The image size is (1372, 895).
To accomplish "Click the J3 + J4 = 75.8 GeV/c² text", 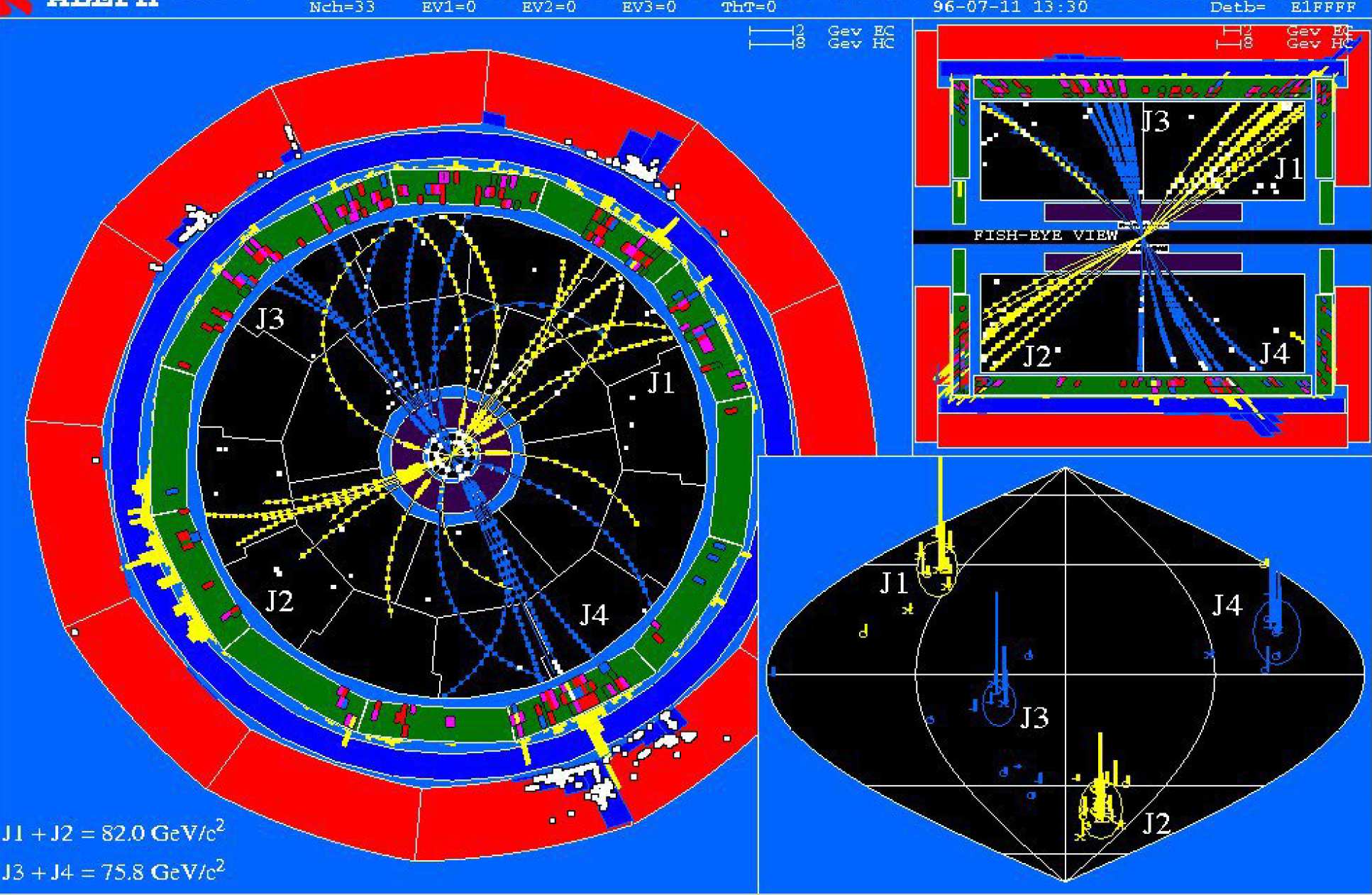I will click(114, 870).
